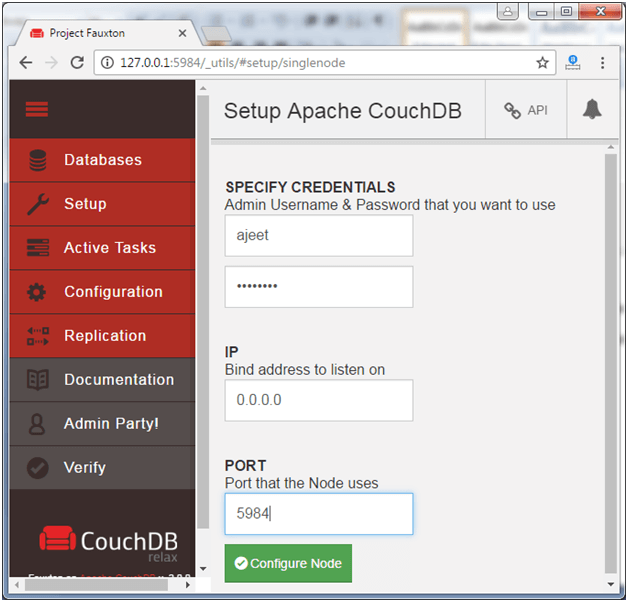Click the Verify checkmark icon
Viewport: 628px width, 602px height.
(x=38, y=468)
